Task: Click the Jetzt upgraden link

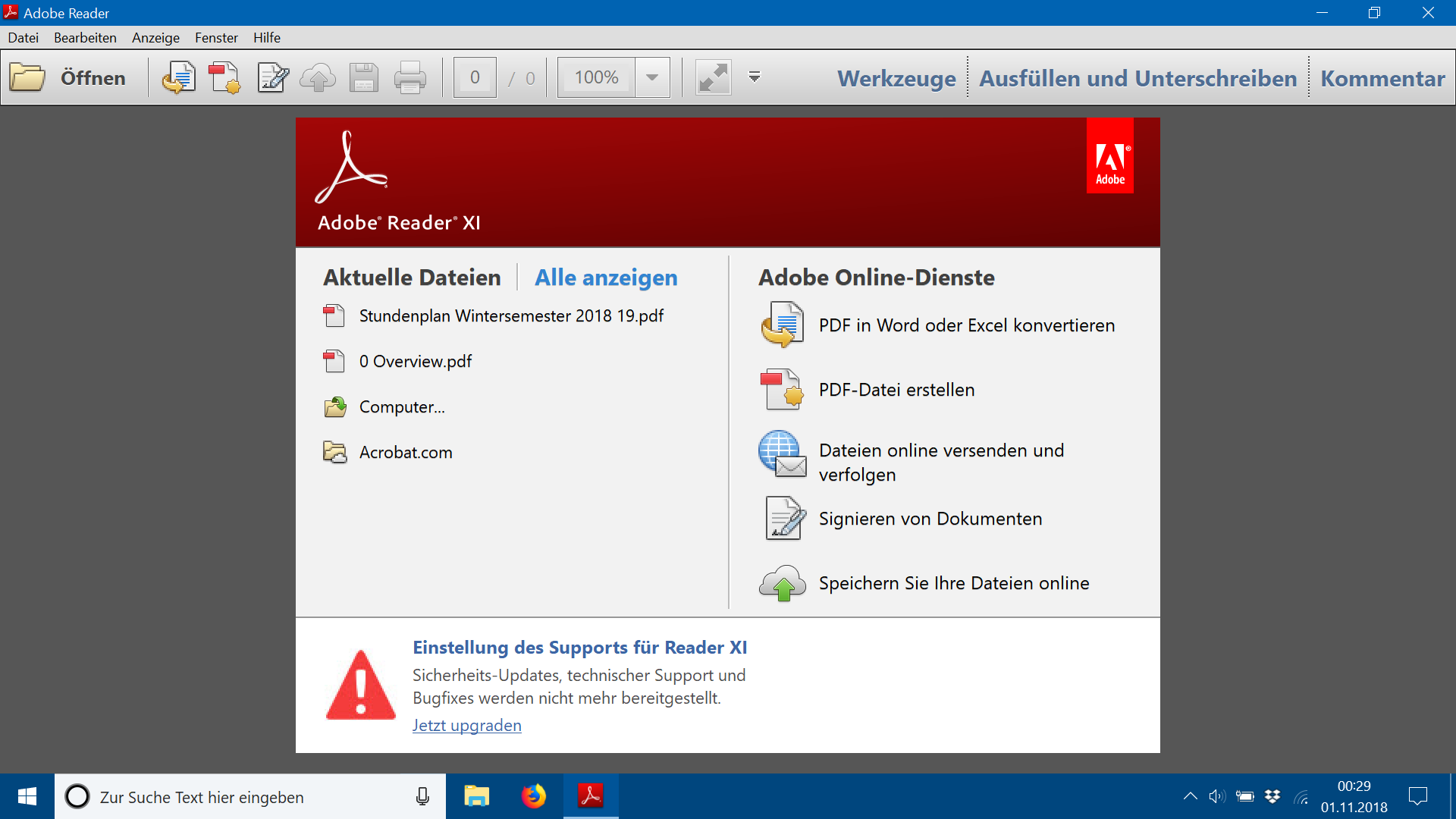Action: [x=466, y=726]
